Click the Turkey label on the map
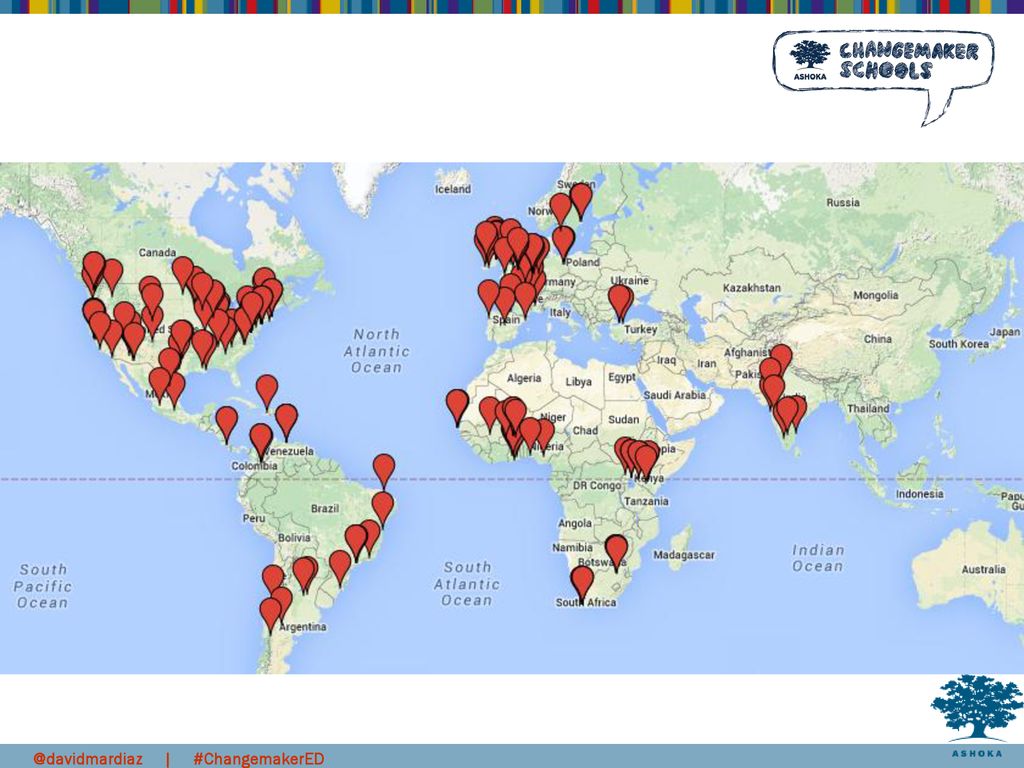This screenshot has height=768, width=1024. pyautogui.click(x=640, y=329)
